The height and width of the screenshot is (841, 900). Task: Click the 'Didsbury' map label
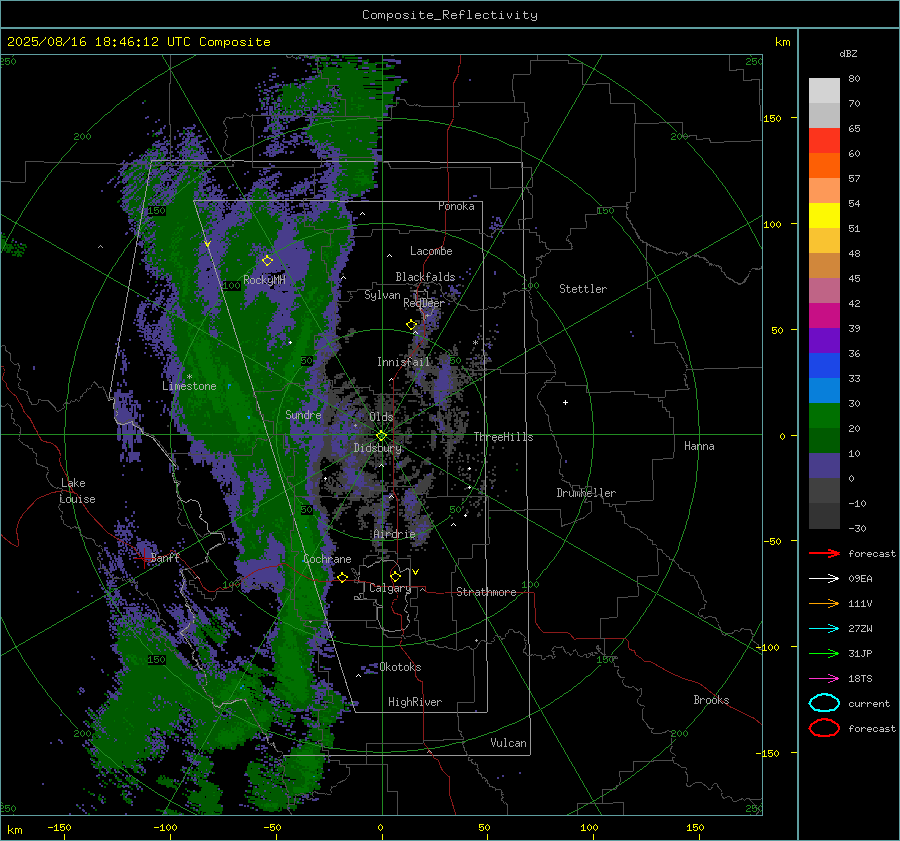[x=377, y=448]
